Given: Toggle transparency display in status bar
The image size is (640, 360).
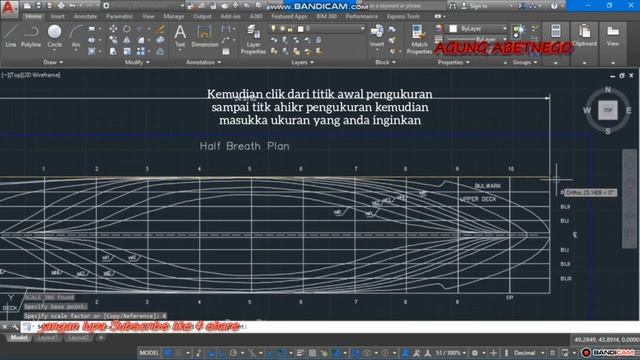Looking at the screenshot, I should (x=312, y=353).
